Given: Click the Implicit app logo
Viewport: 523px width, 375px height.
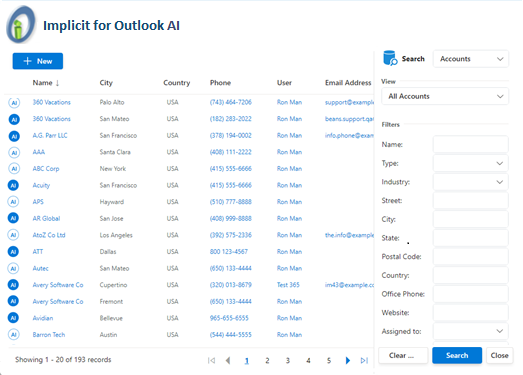Looking at the screenshot, I should click(x=21, y=25).
